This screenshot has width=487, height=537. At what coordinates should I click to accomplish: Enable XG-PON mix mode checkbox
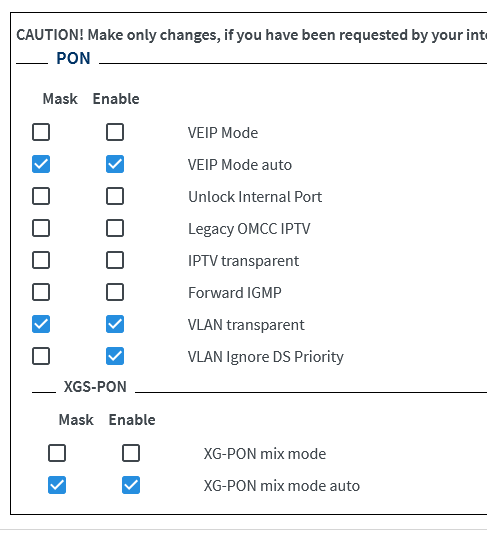point(131,453)
